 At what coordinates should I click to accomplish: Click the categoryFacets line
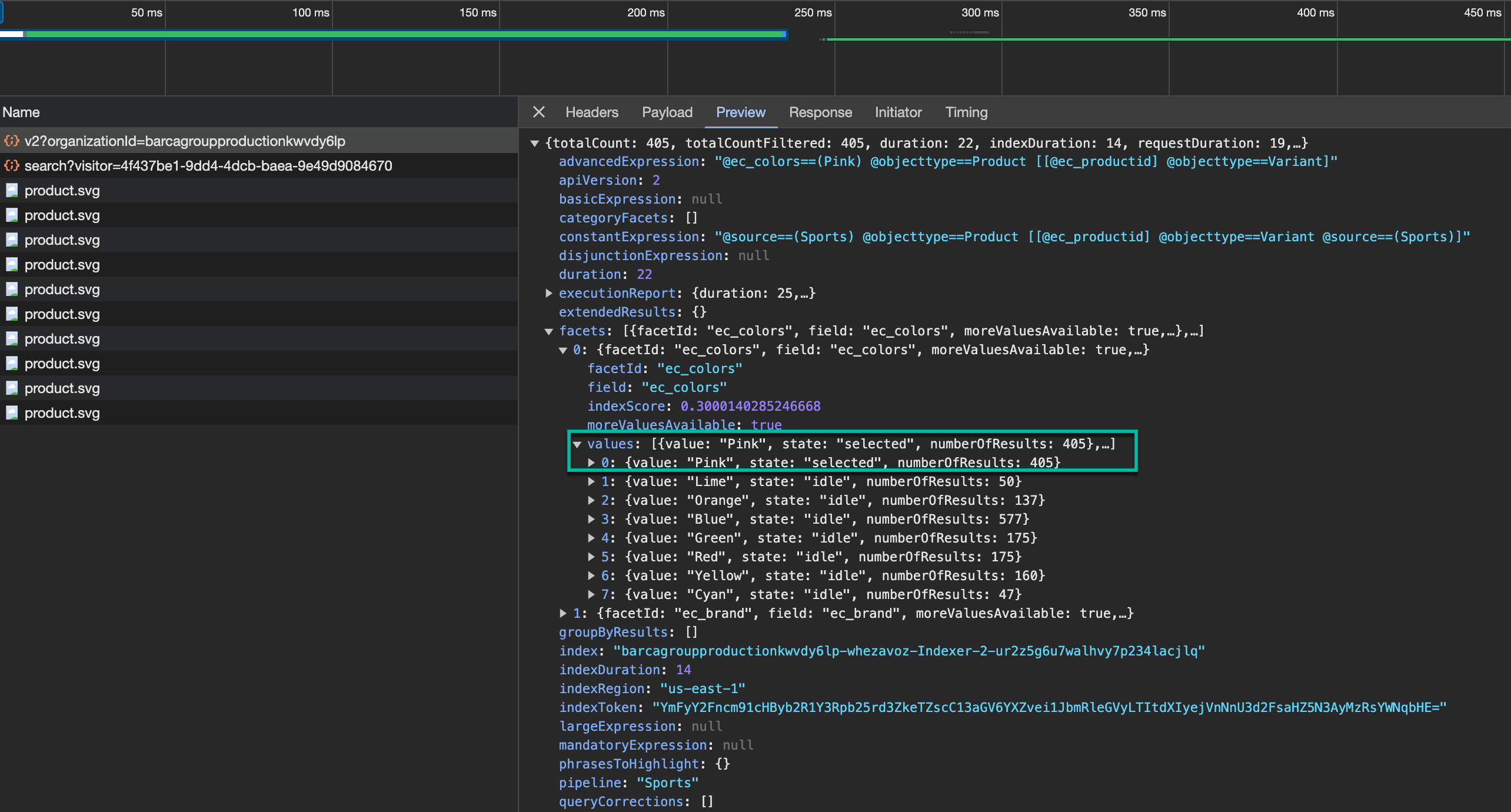[628, 218]
